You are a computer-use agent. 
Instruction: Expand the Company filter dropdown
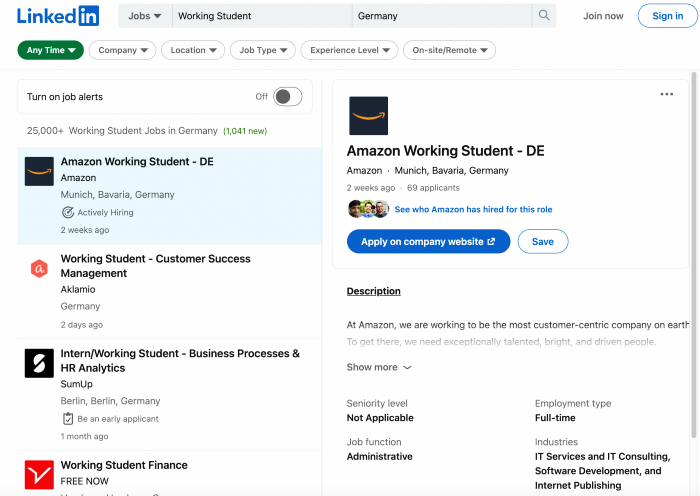[122, 50]
